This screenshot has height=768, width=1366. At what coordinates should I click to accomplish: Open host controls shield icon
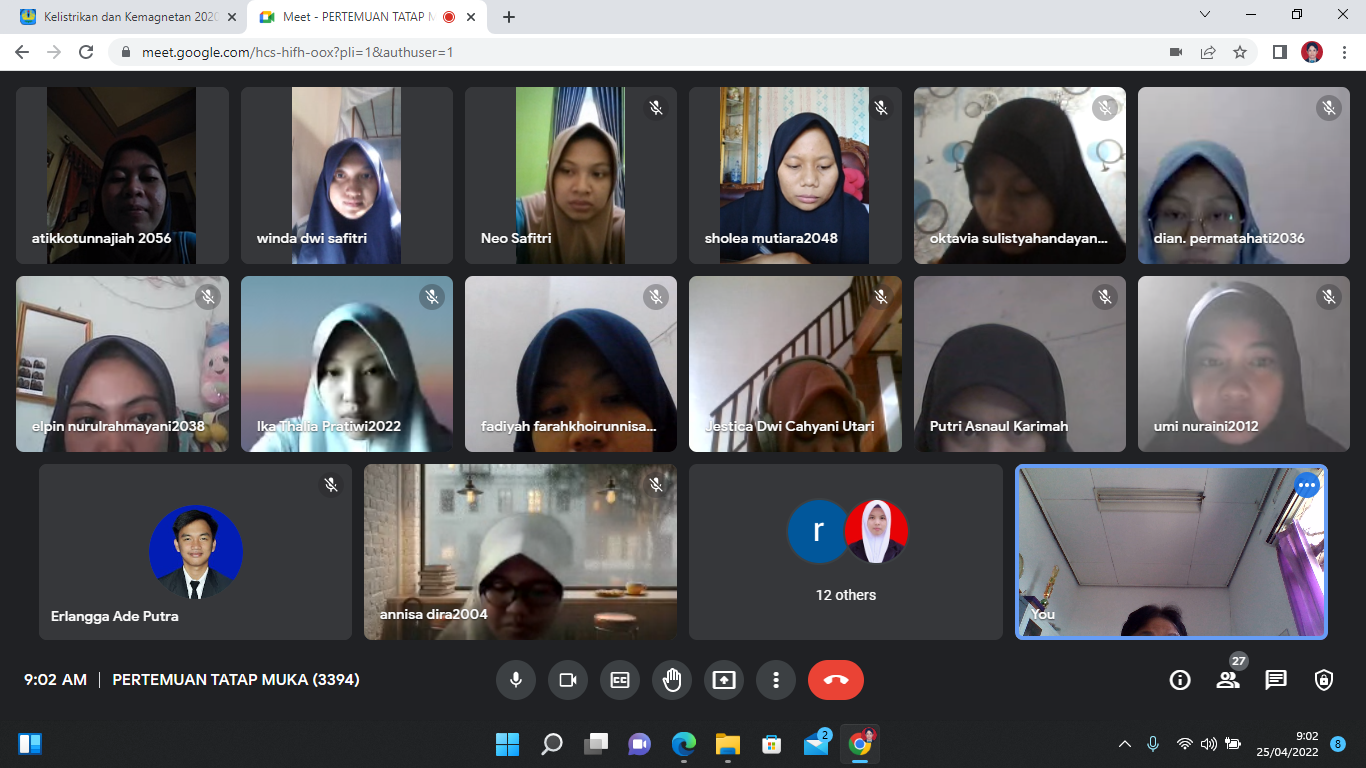[1324, 680]
